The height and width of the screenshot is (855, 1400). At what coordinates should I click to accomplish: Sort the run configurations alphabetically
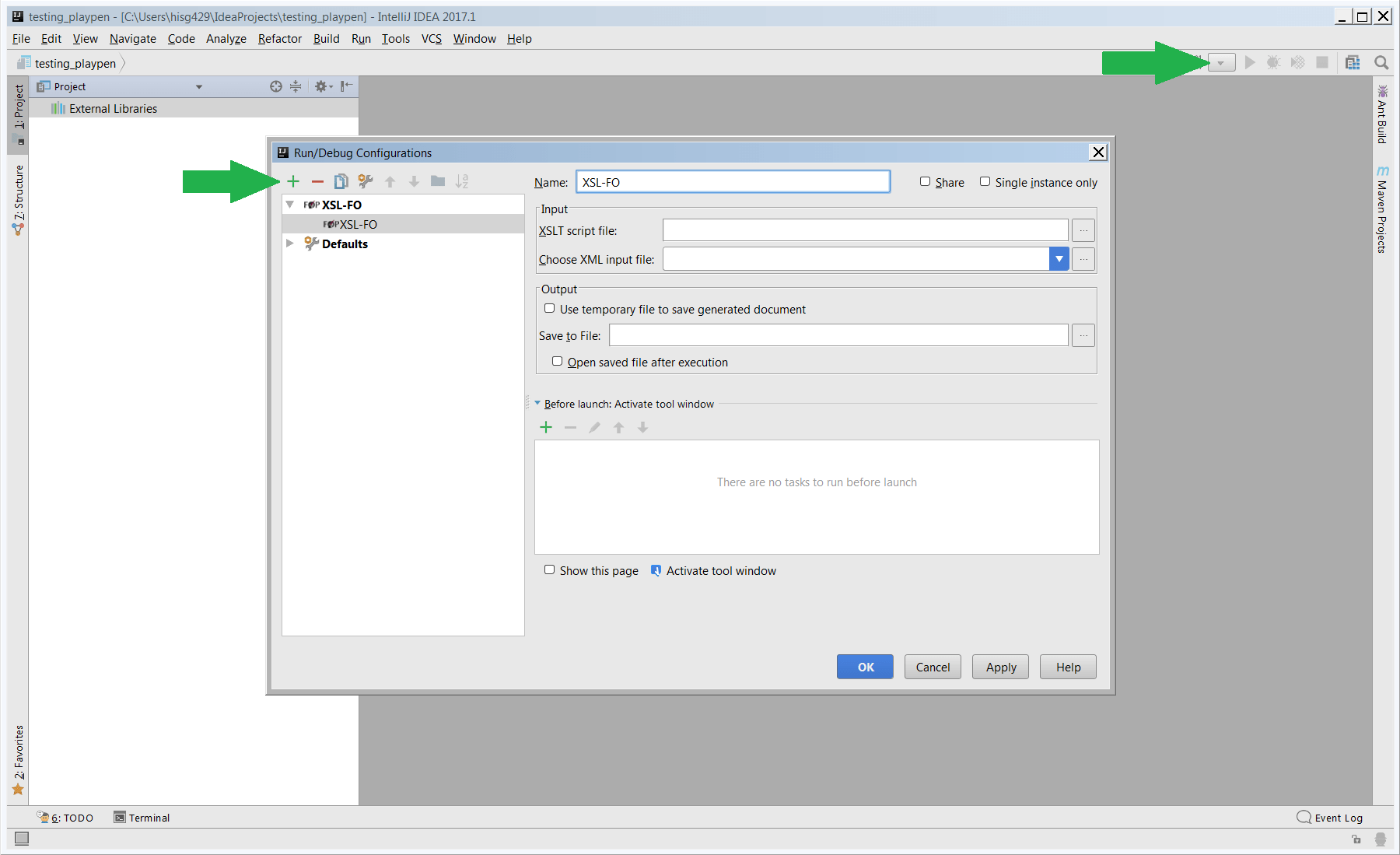462,181
